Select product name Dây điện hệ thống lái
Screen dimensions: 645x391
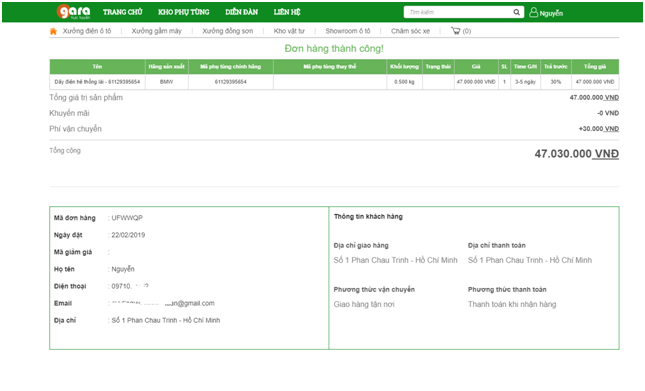tap(97, 82)
